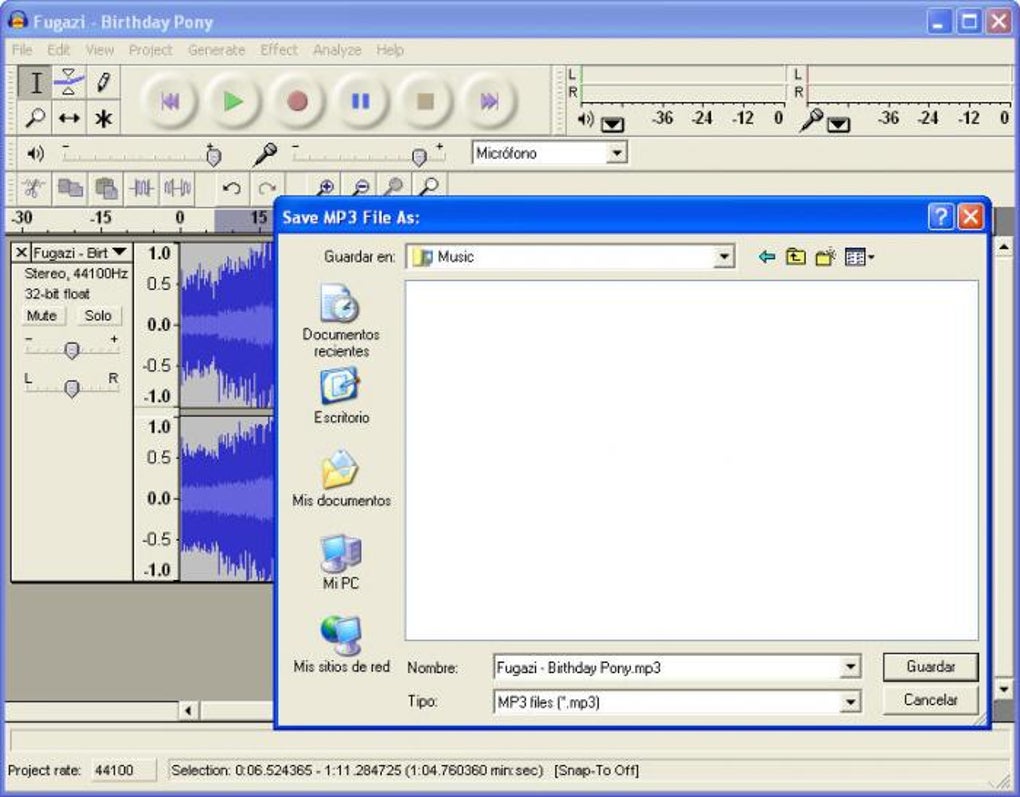Click the track pan L/R slider thumb

pos(72,388)
